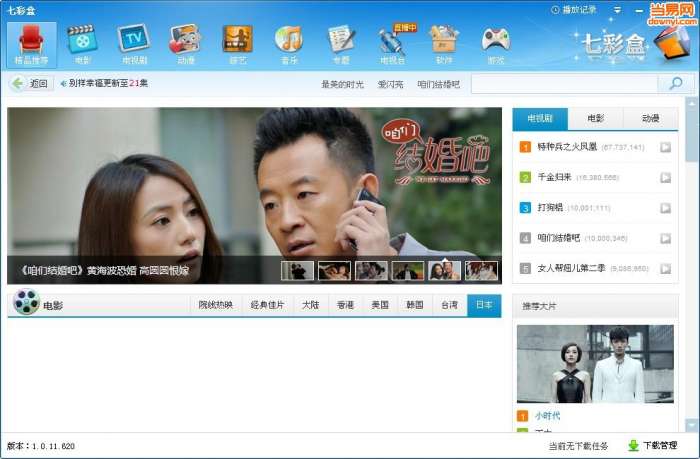This screenshot has width=700, height=459.
Task: Open the 专题 notepad icon section
Action: point(342,45)
